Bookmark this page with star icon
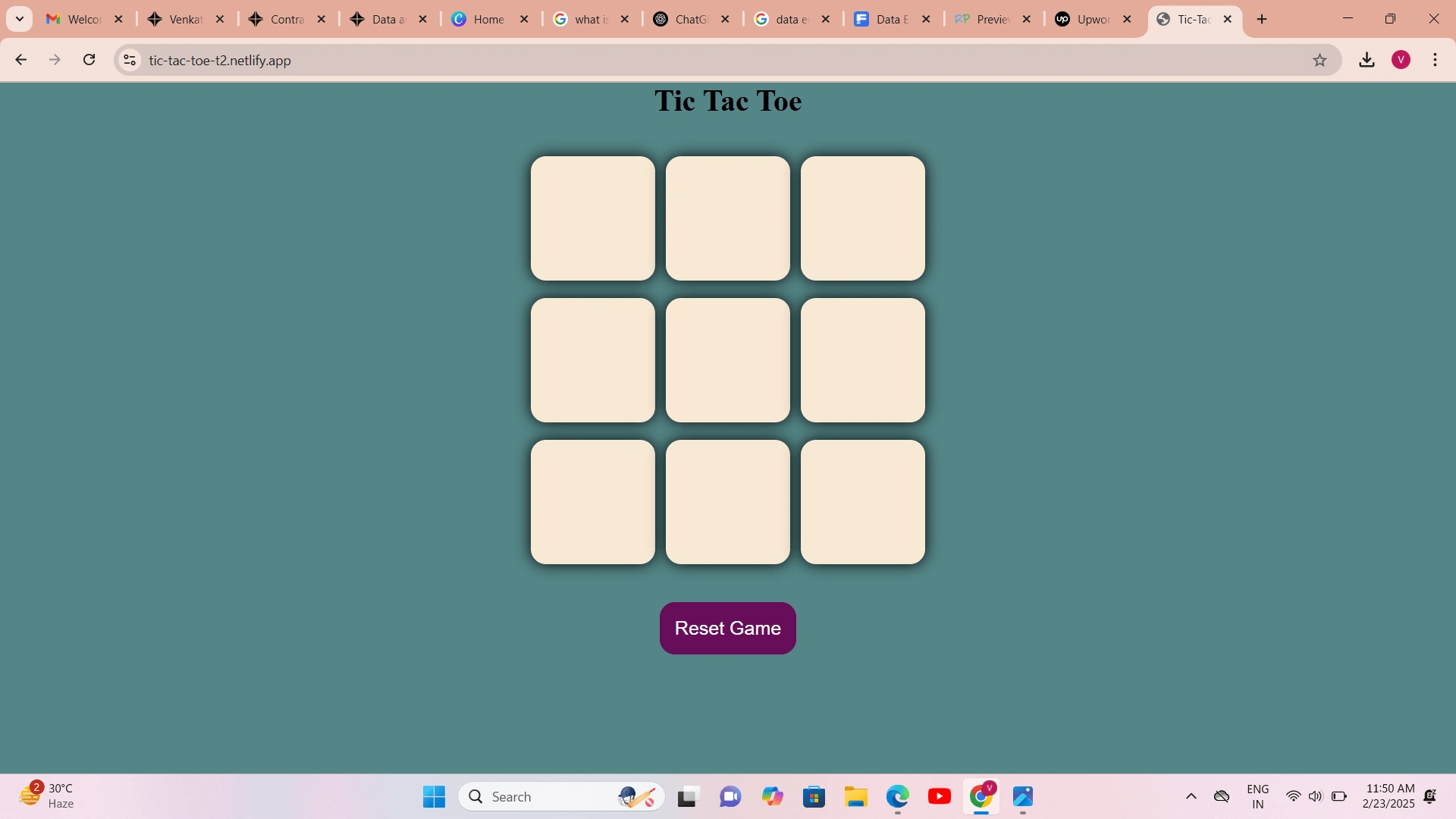The image size is (1456, 819). click(x=1319, y=60)
